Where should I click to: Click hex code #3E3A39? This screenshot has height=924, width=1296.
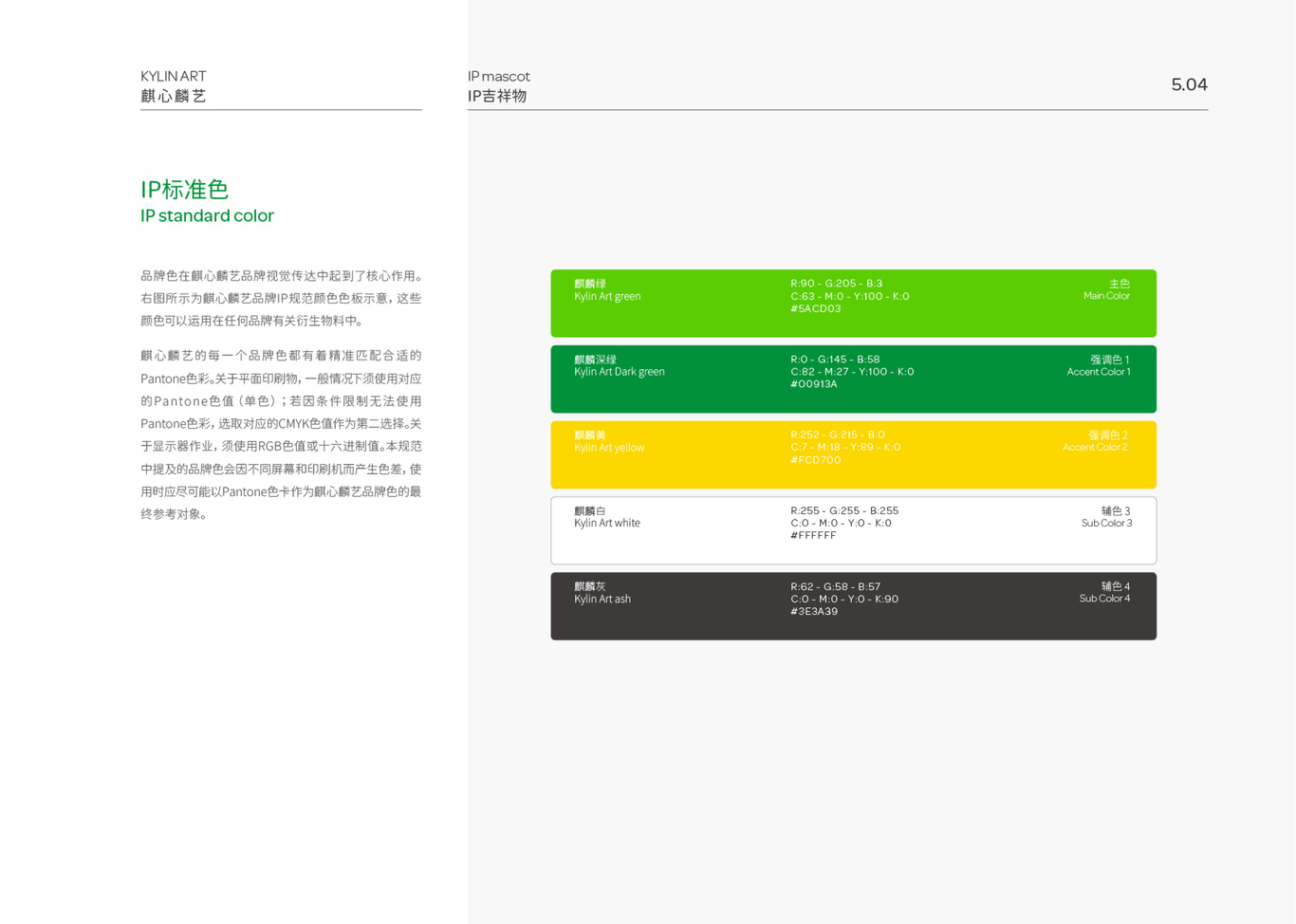coord(814,612)
